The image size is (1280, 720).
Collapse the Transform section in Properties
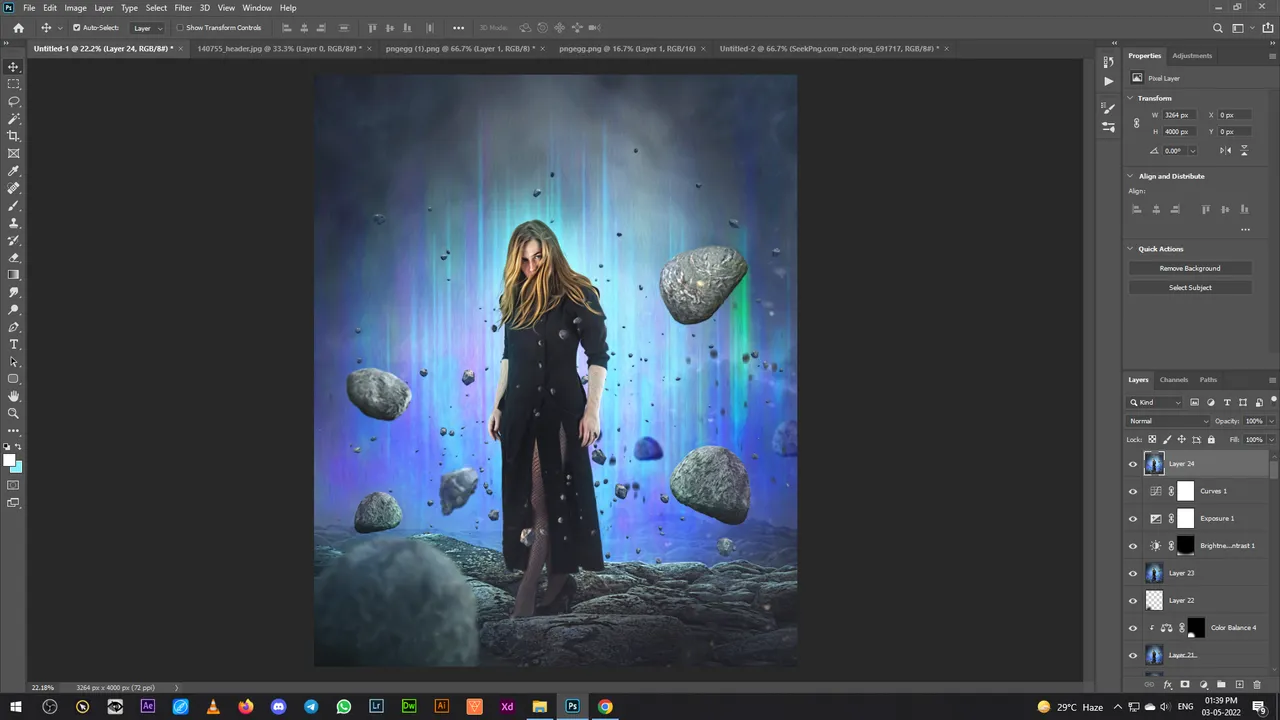(x=1130, y=98)
